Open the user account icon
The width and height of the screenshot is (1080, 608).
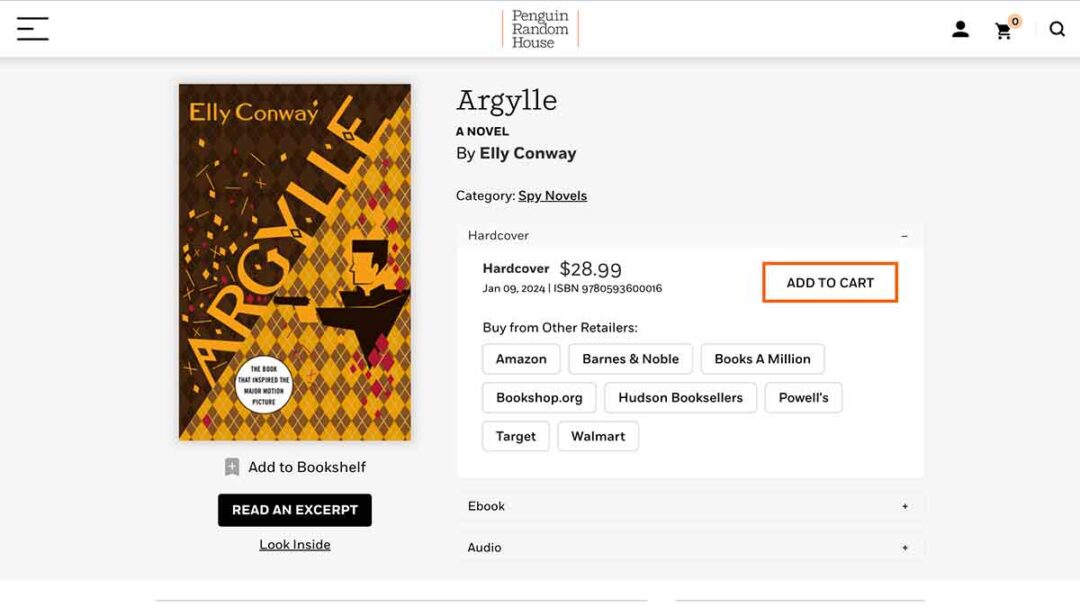[960, 29]
